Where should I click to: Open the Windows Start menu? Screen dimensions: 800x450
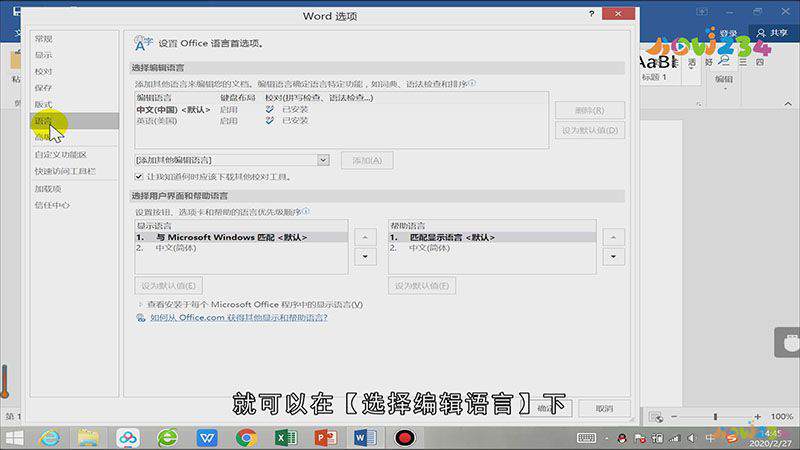[x=14, y=438]
